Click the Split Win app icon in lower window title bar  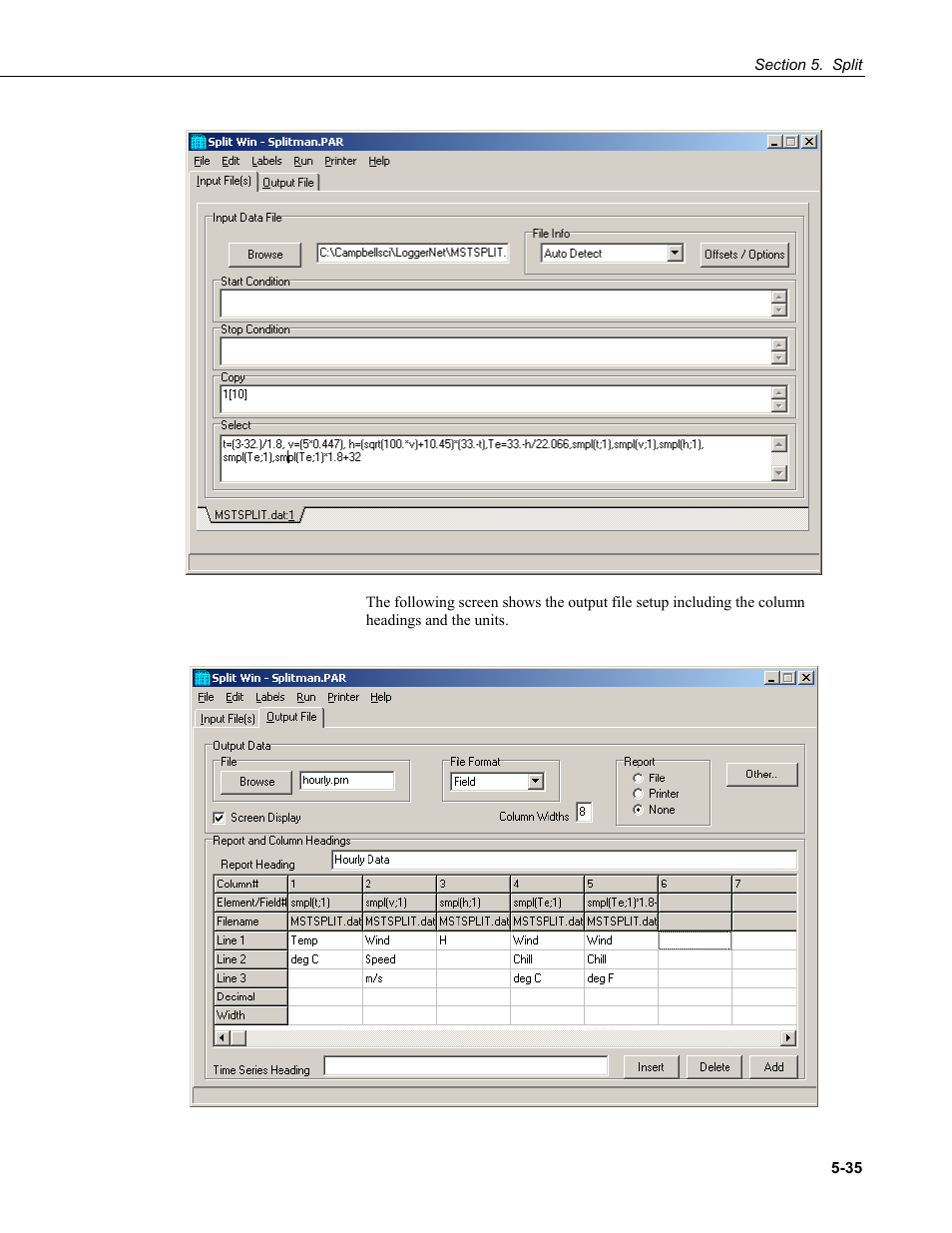[x=202, y=678]
